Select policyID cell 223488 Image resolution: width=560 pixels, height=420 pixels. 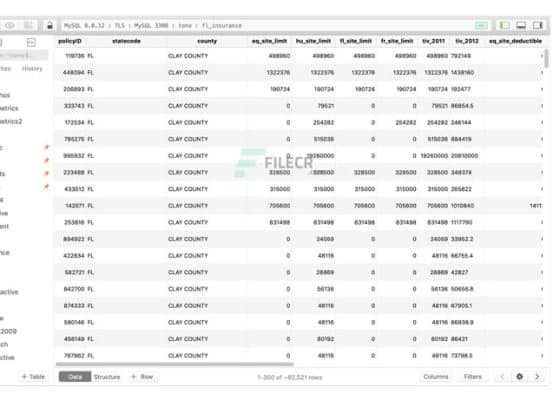pyautogui.click(x=74, y=172)
